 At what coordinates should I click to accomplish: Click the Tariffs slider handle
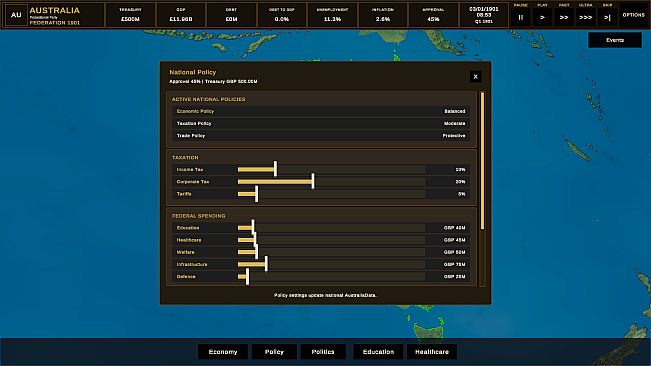(257, 194)
